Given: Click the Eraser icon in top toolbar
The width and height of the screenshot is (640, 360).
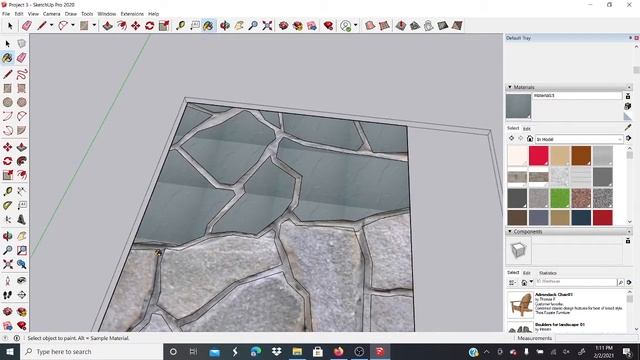Looking at the screenshot, I should (27, 26).
